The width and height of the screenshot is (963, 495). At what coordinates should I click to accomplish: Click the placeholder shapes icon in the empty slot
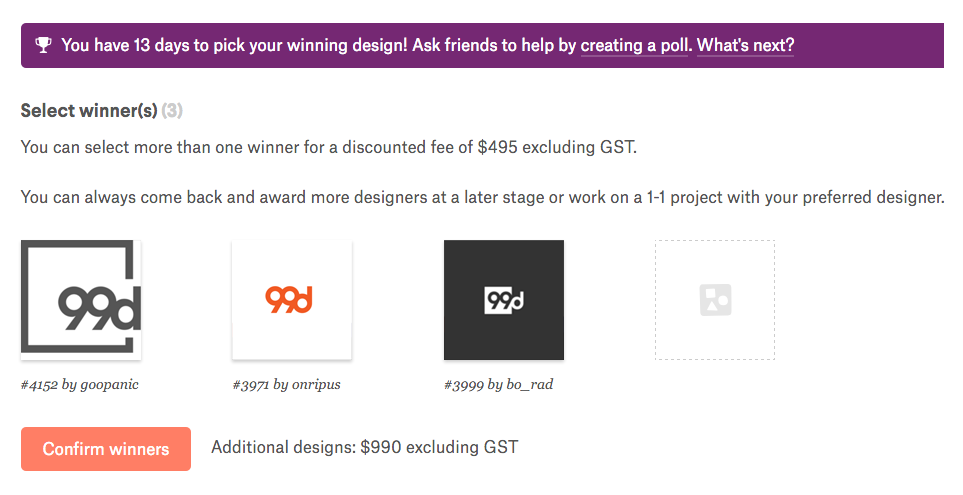(x=715, y=300)
